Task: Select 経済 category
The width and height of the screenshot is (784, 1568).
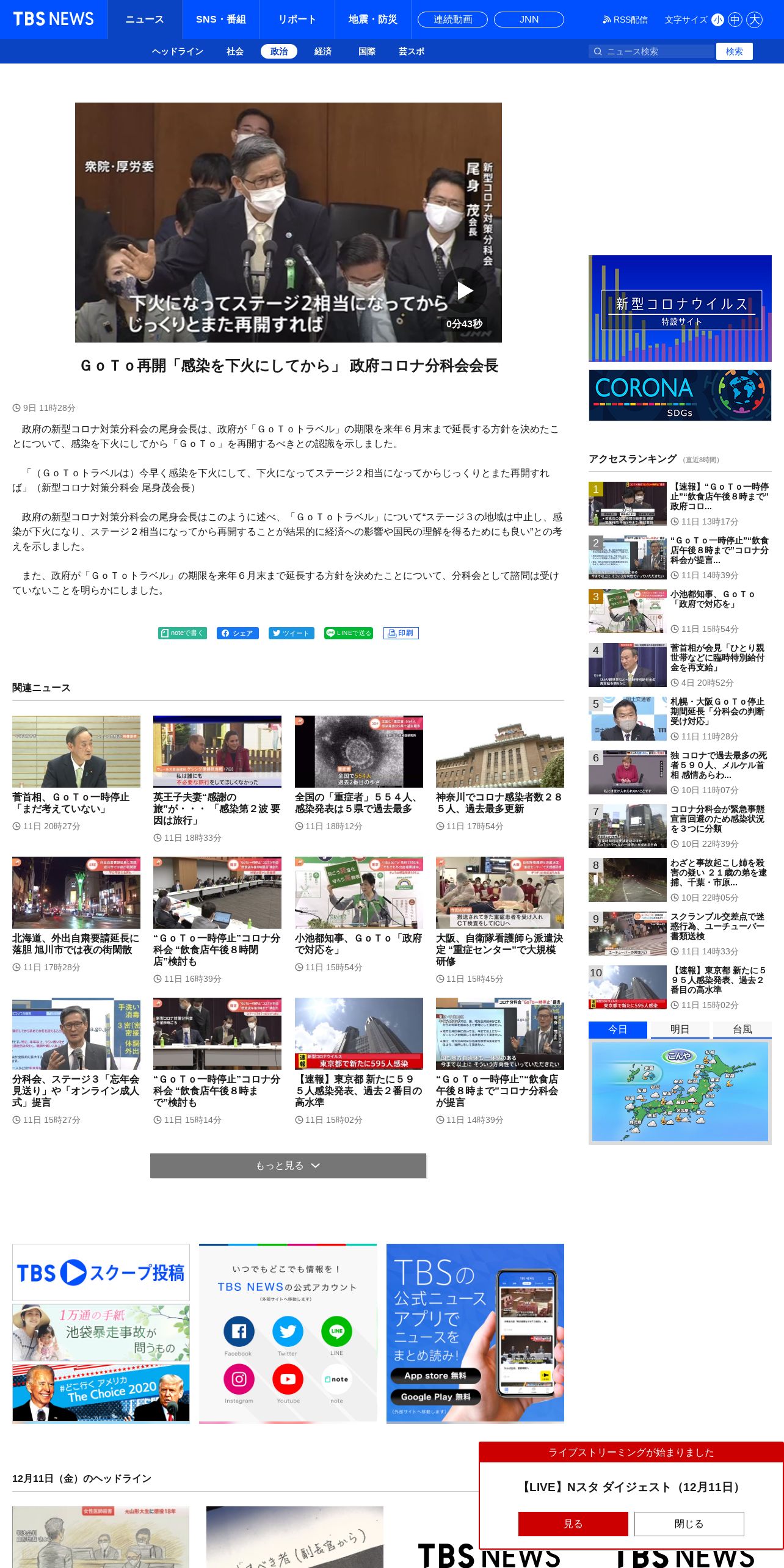Action: tap(323, 51)
